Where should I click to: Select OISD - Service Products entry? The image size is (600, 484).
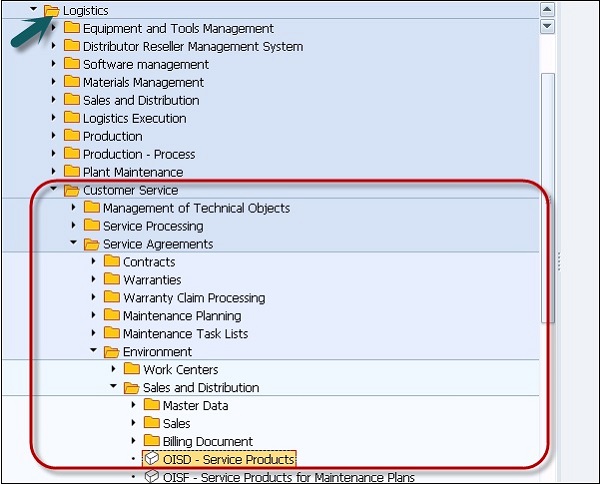click(x=228, y=459)
